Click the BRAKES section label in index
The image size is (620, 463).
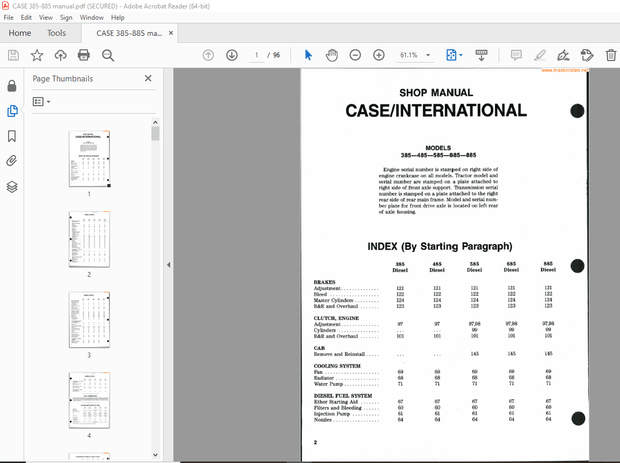[324, 282]
